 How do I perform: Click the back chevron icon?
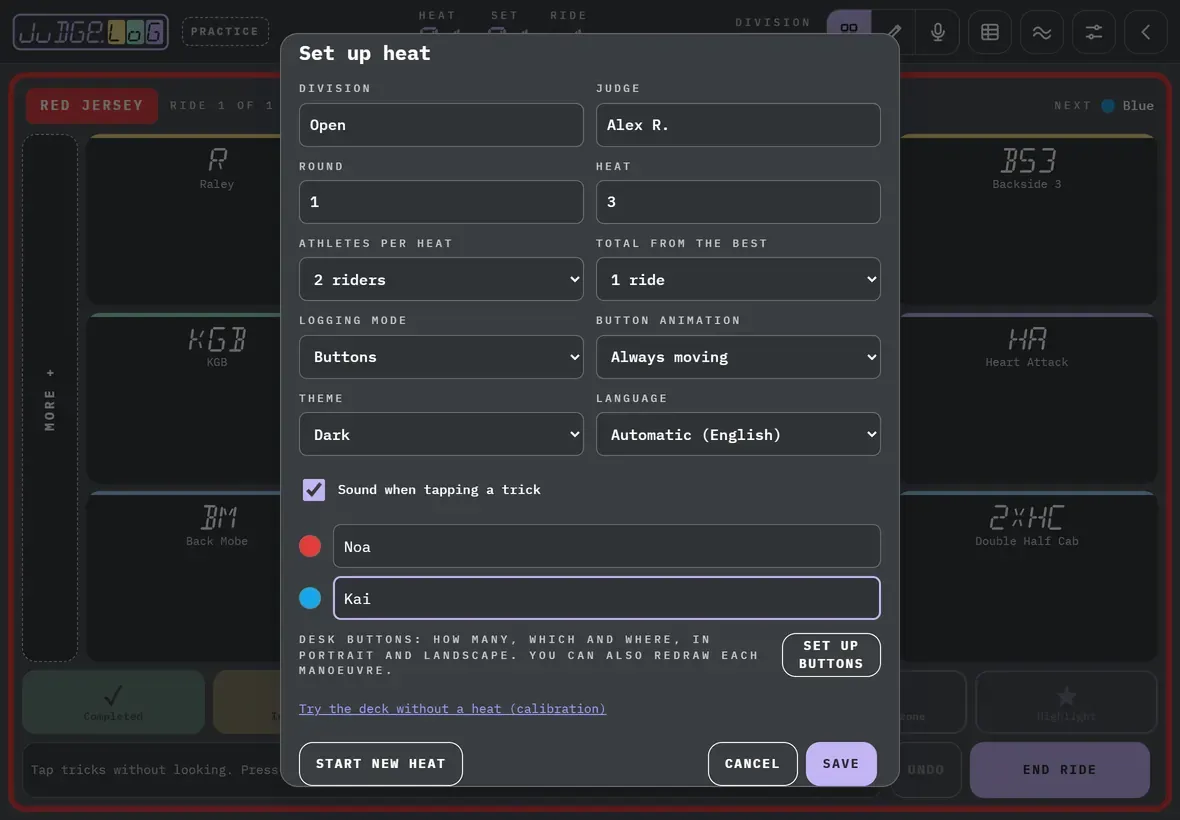[1145, 32]
